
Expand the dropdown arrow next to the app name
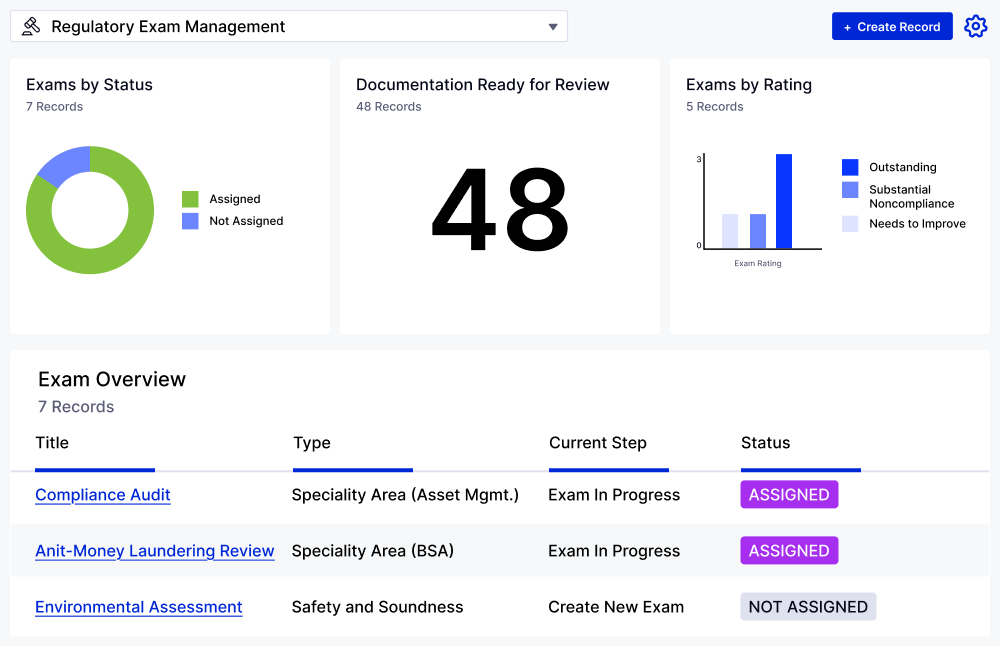click(x=553, y=27)
